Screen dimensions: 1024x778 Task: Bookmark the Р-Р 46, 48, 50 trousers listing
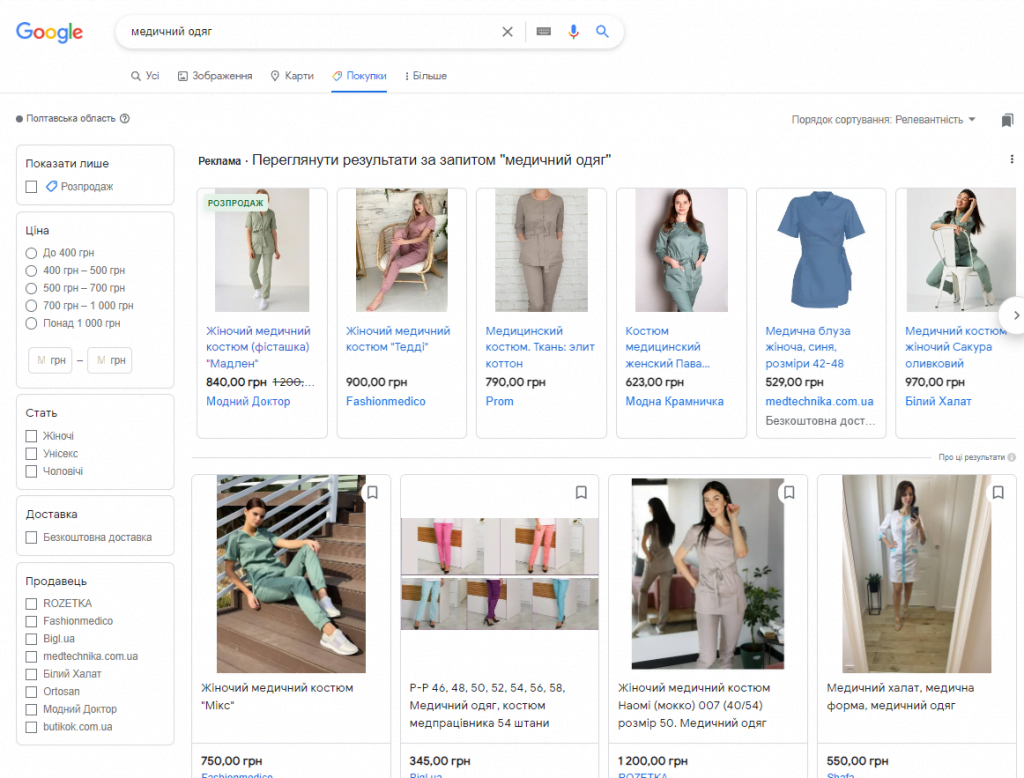[581, 493]
